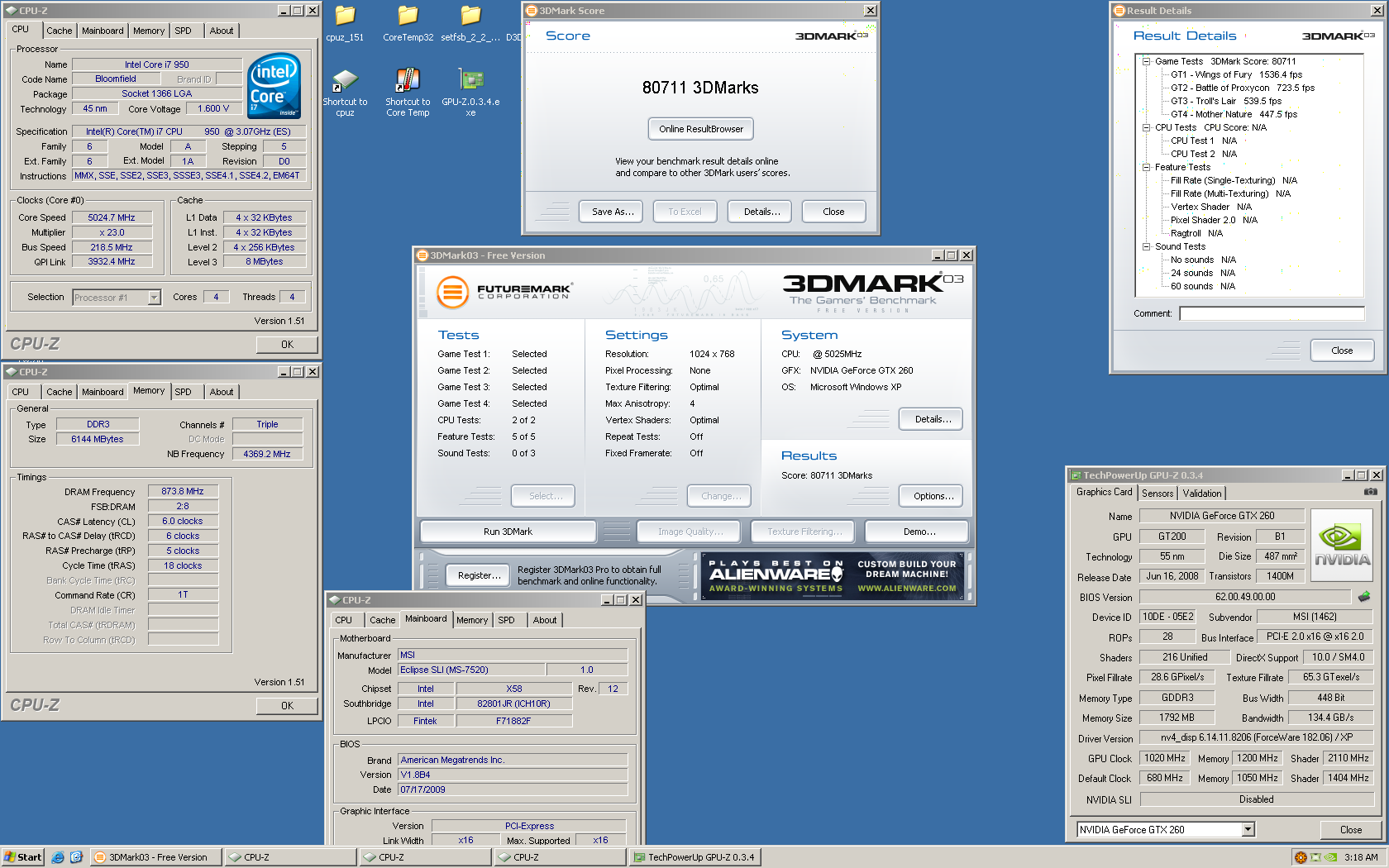Click the Comment text field in Result Details
The height and width of the screenshot is (868, 1389).
pos(1271,313)
